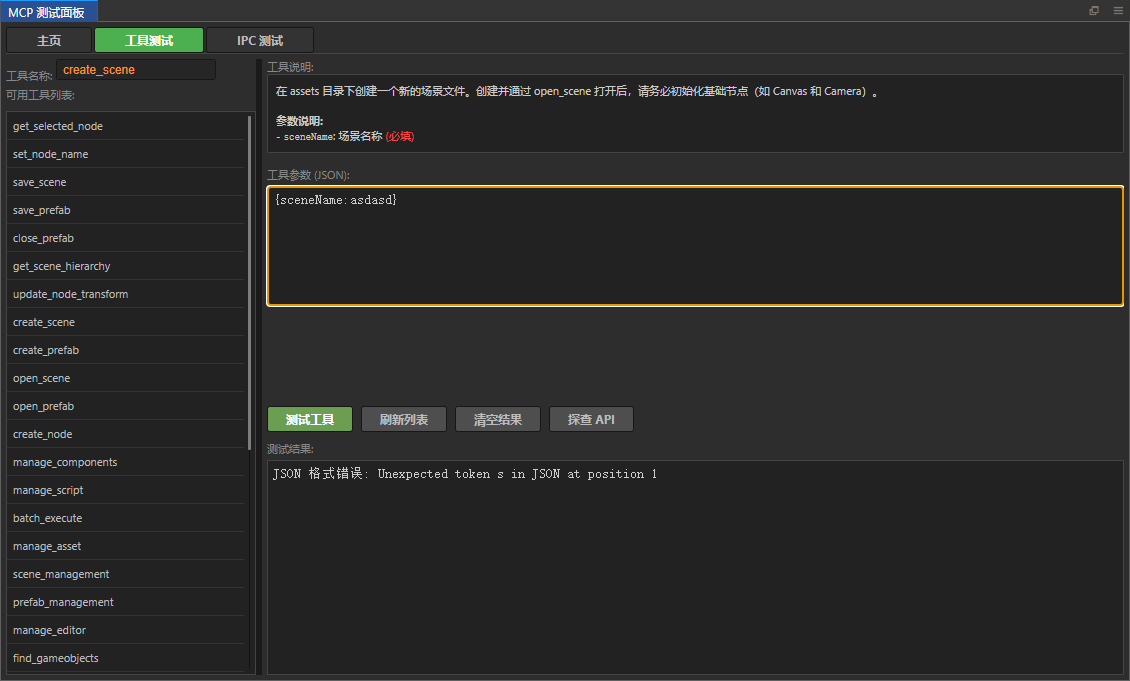Select close_prefab in the tool list
The width and height of the screenshot is (1130, 681).
125,239
